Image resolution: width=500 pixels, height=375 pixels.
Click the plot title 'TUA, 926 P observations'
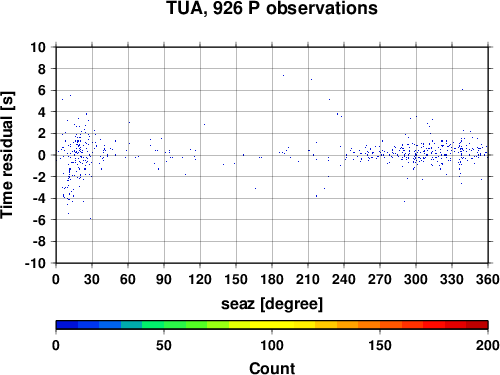(272, 8)
